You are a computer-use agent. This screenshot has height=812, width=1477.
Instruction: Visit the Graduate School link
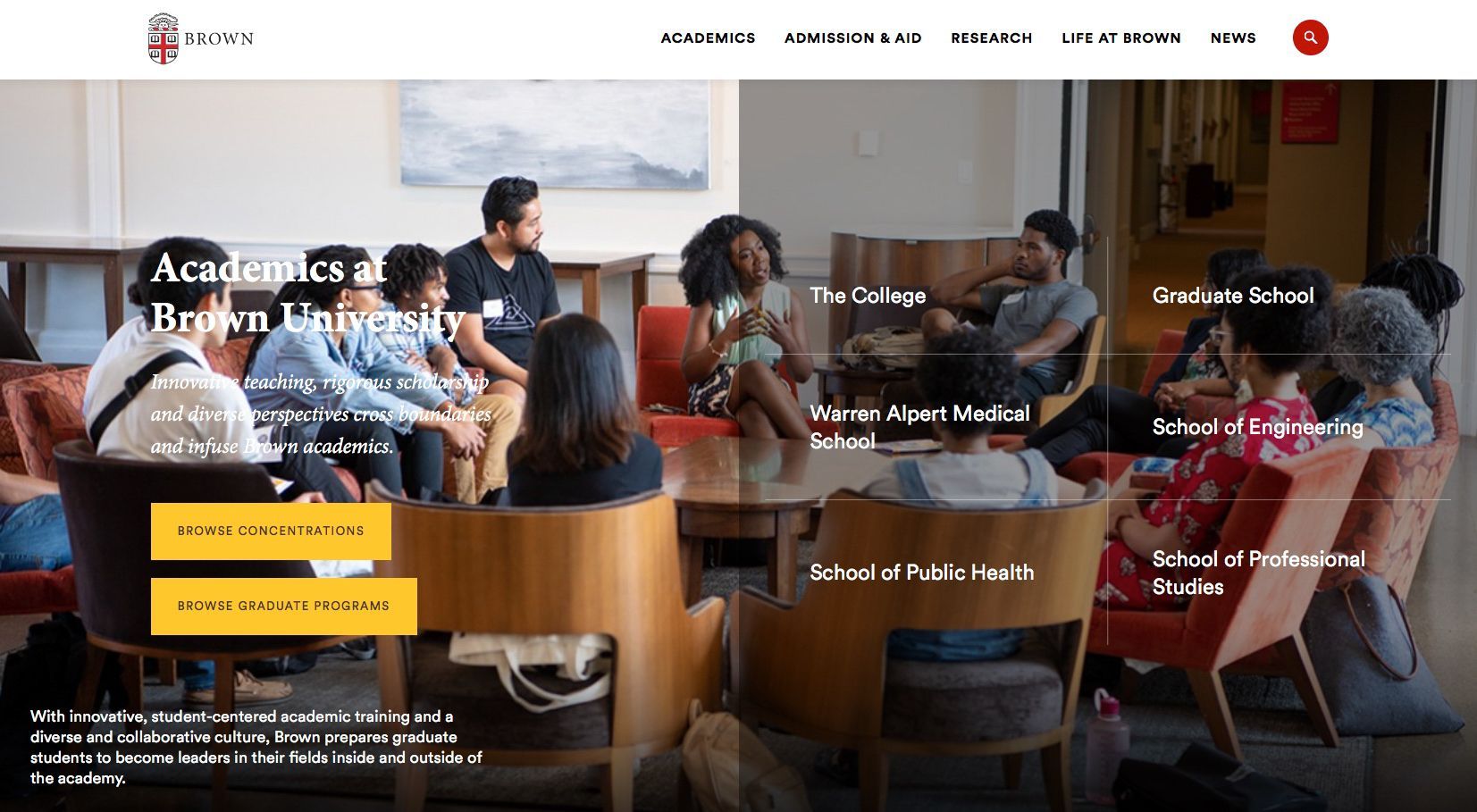pos(1233,296)
